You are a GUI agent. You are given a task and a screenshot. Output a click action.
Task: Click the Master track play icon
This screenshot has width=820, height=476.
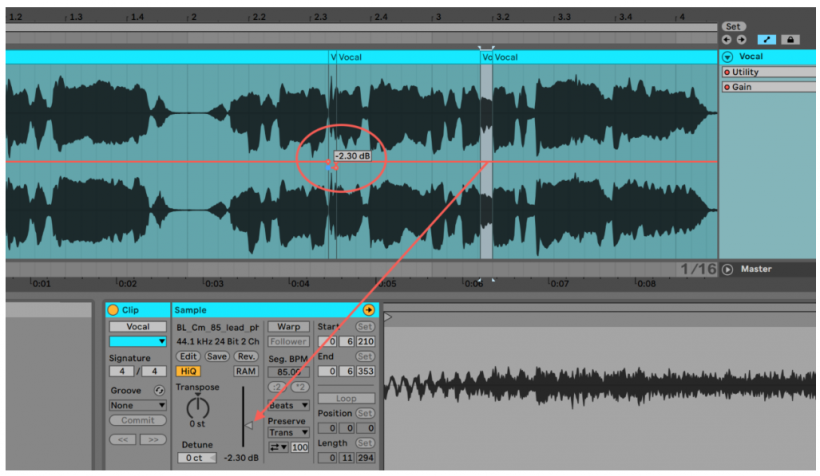(727, 269)
